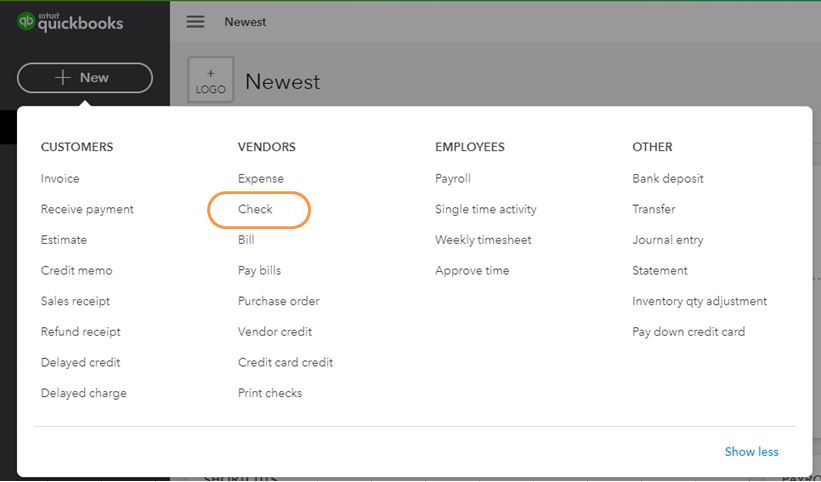Select Check under Vendors
The width and height of the screenshot is (821, 482).
pos(255,210)
